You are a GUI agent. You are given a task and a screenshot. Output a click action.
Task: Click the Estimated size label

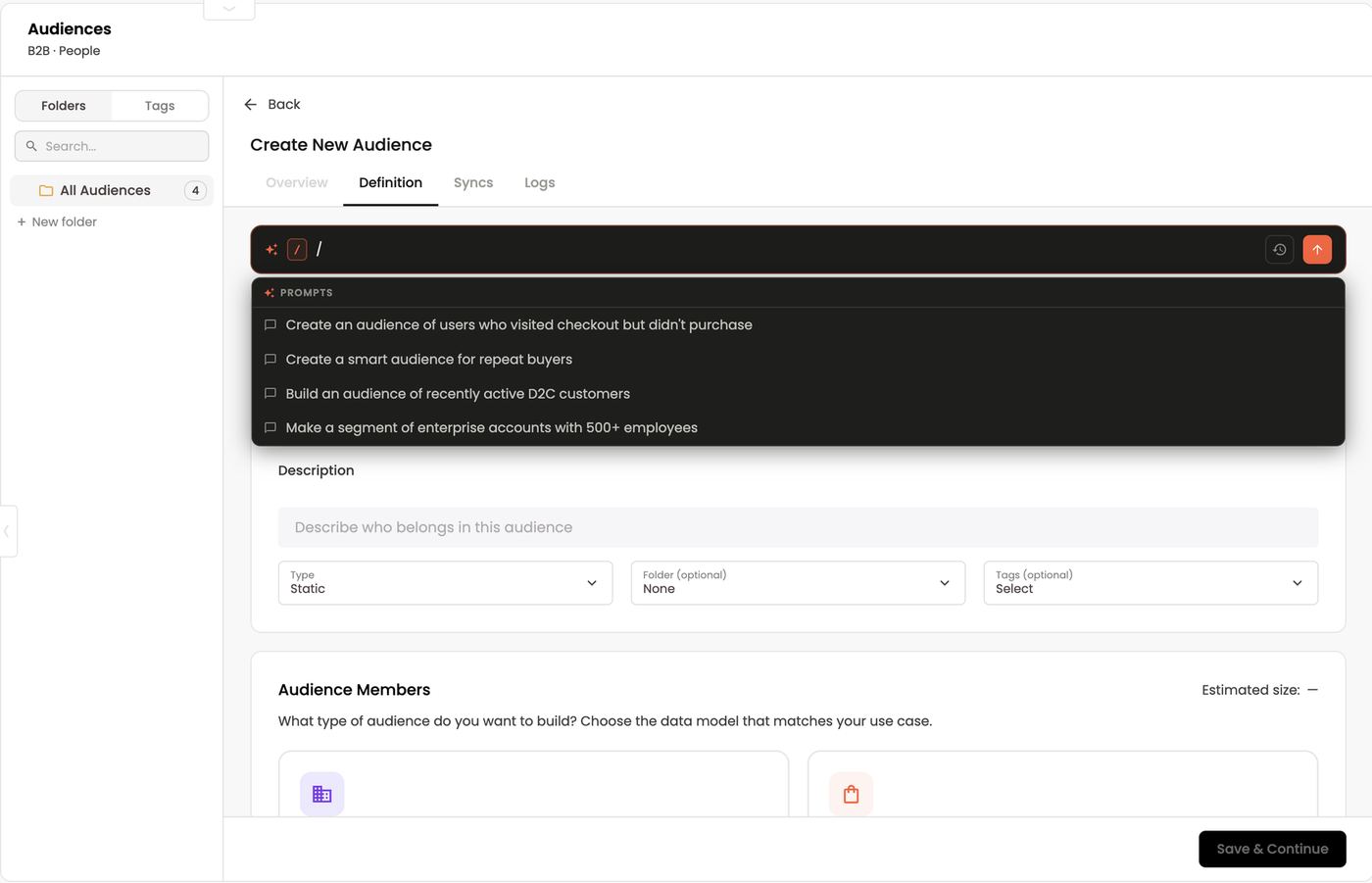[1250, 690]
